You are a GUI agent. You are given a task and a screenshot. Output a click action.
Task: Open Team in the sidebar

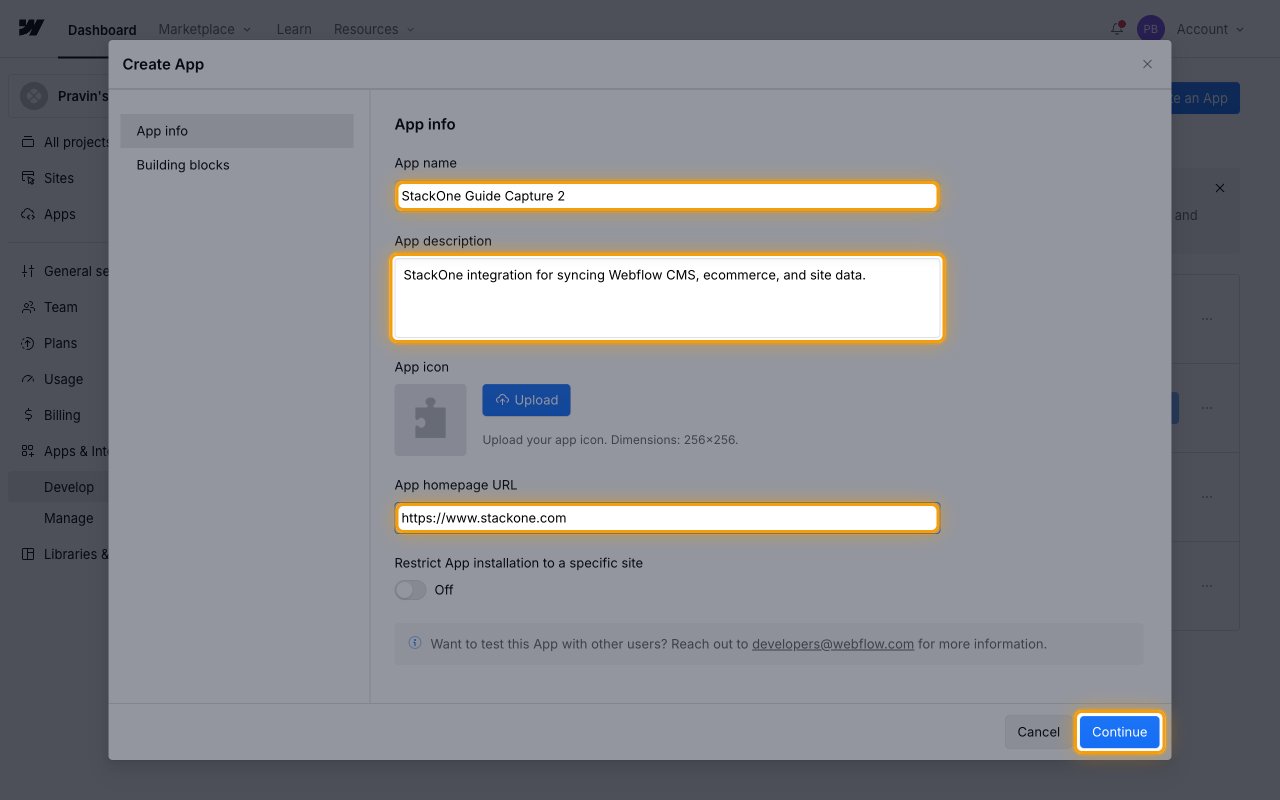click(61, 307)
